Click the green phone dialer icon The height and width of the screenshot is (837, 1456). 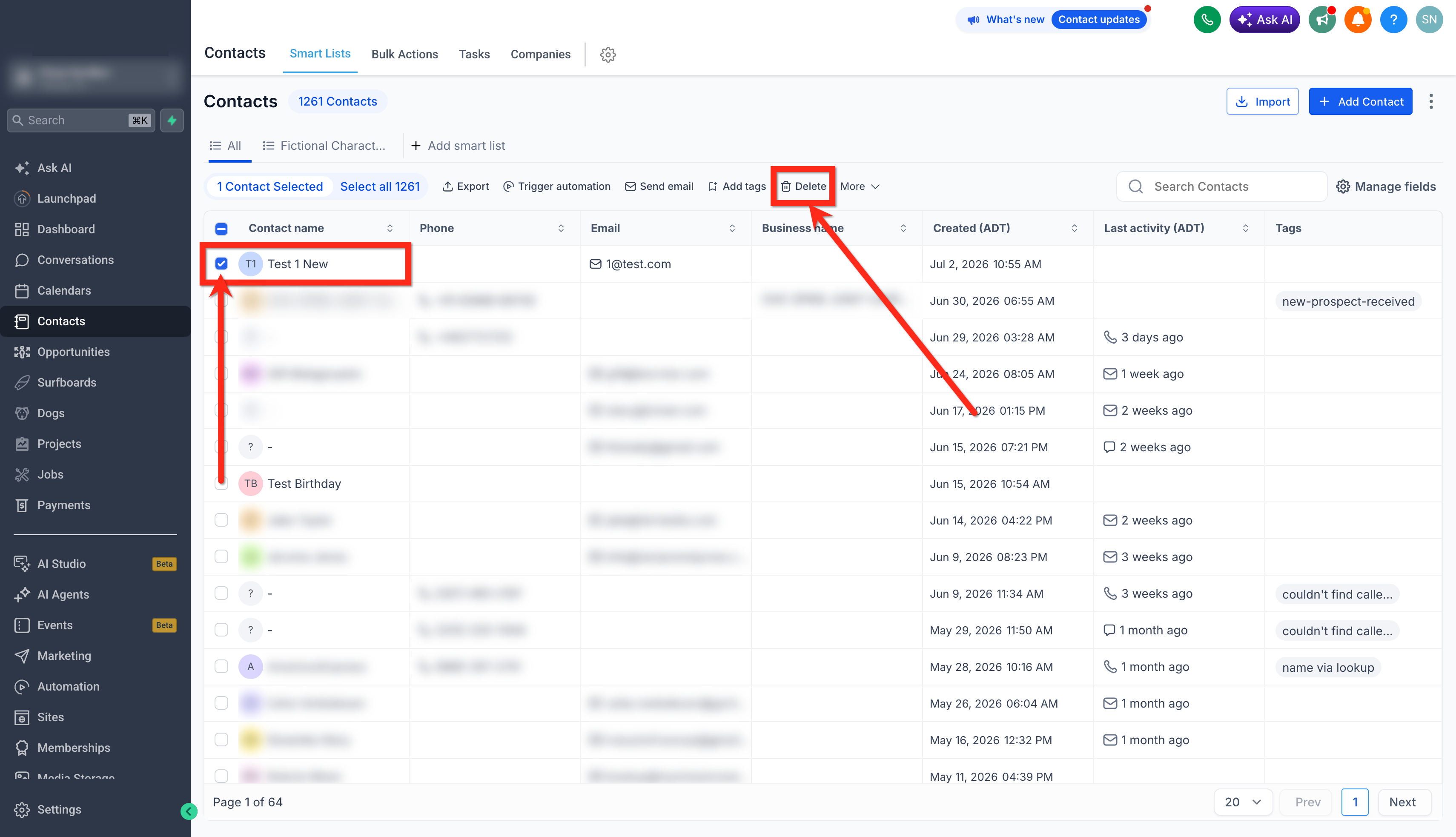click(1207, 20)
